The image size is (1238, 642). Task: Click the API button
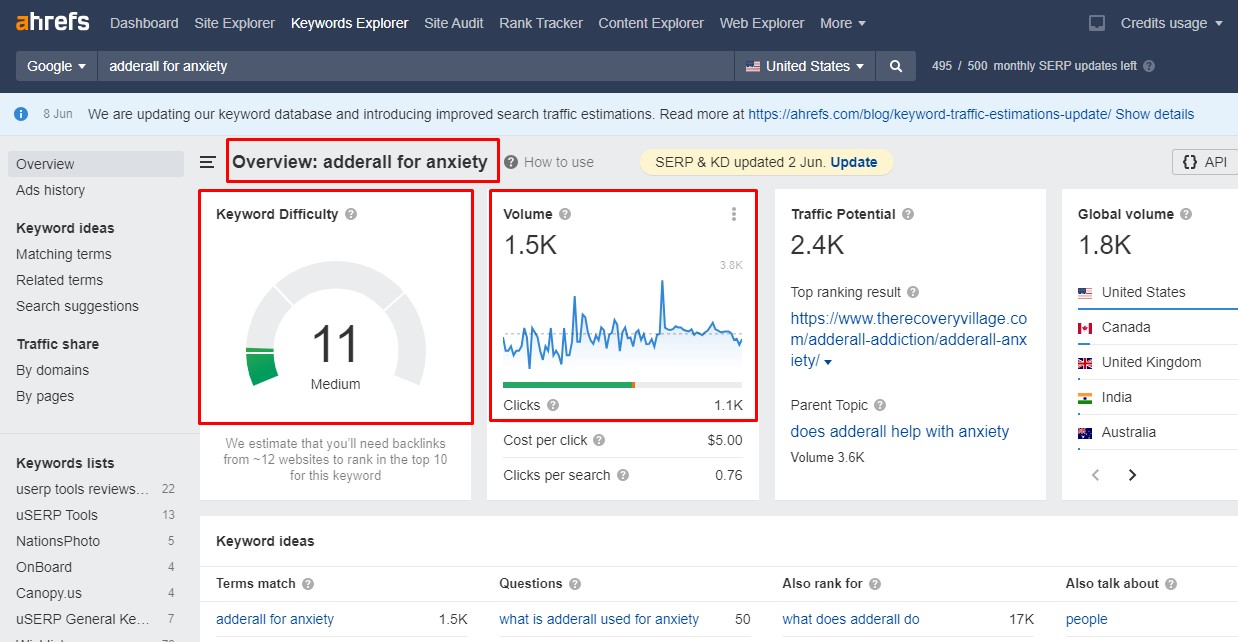pos(1204,162)
